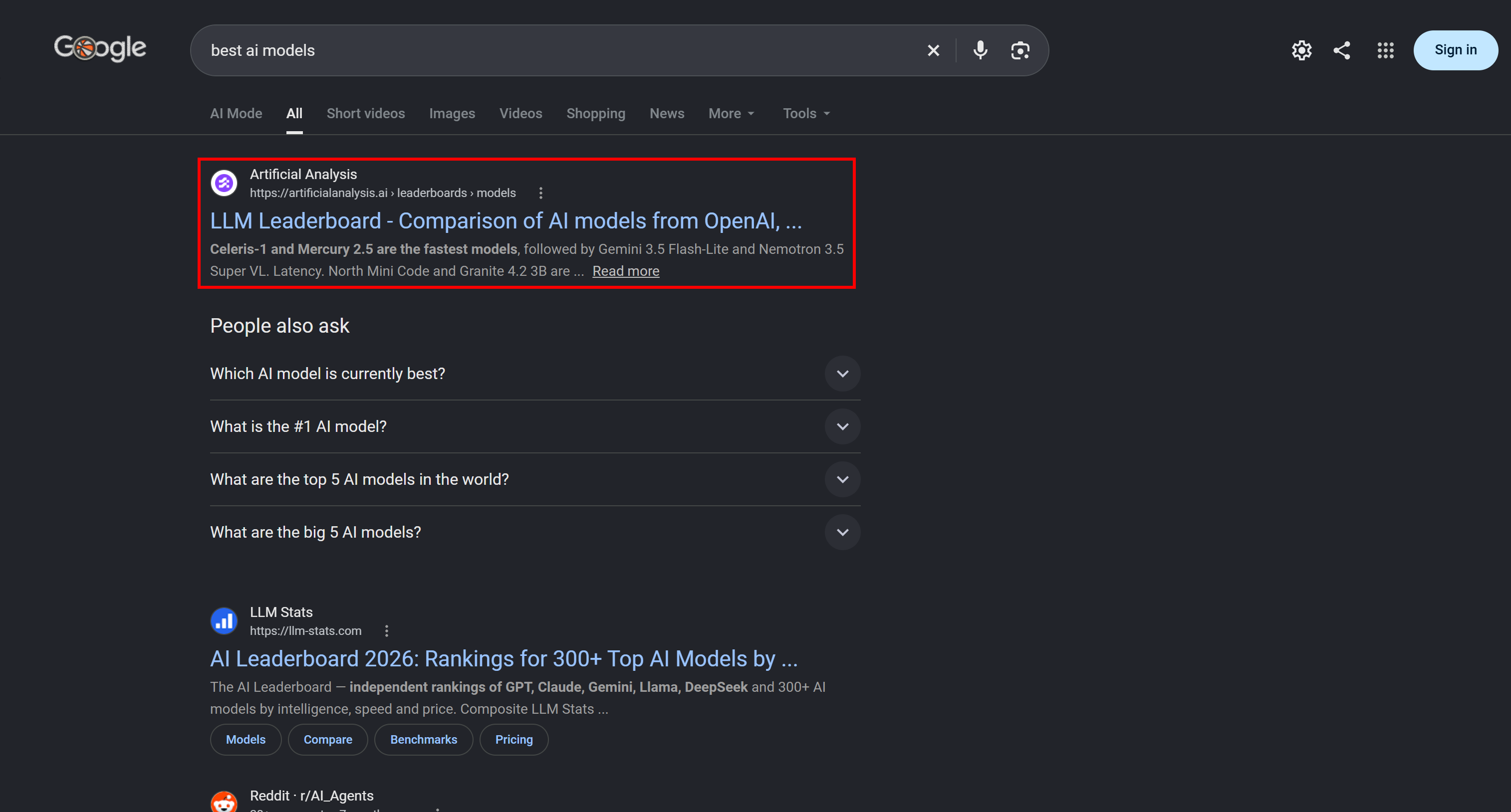Screen dimensions: 1511x812
Task: Expand the More dropdown
Action: tap(731, 114)
